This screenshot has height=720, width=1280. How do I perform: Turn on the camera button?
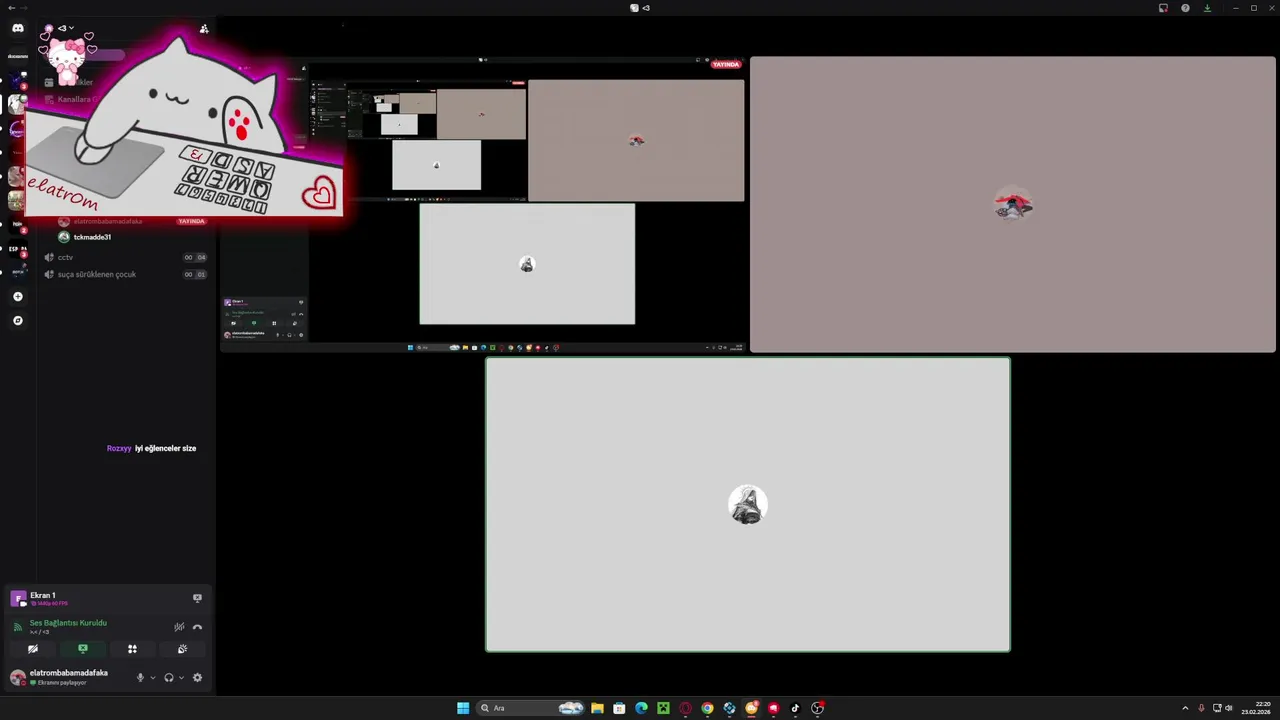click(x=33, y=649)
